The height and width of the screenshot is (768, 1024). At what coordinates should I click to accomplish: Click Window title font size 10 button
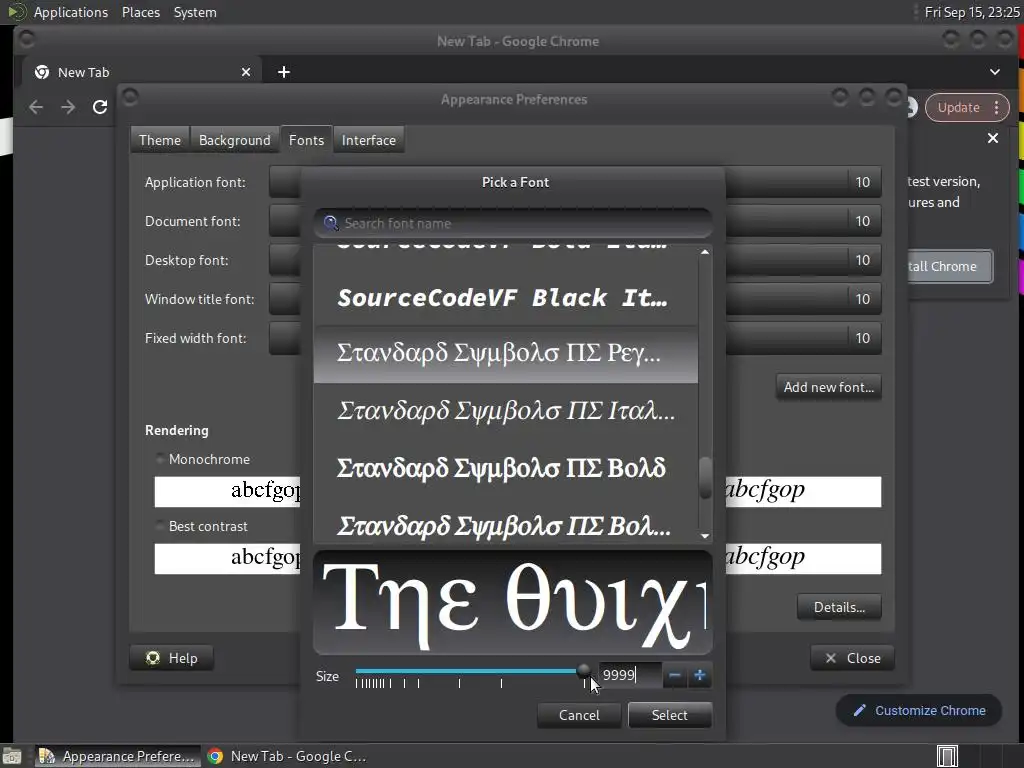tap(863, 299)
